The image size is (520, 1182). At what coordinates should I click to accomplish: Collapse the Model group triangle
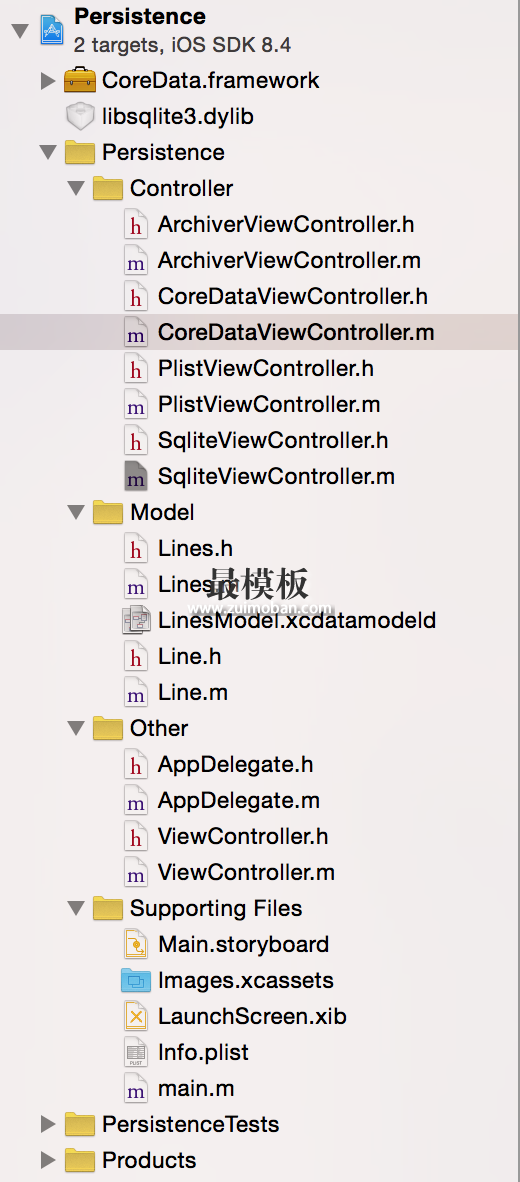click(76, 513)
